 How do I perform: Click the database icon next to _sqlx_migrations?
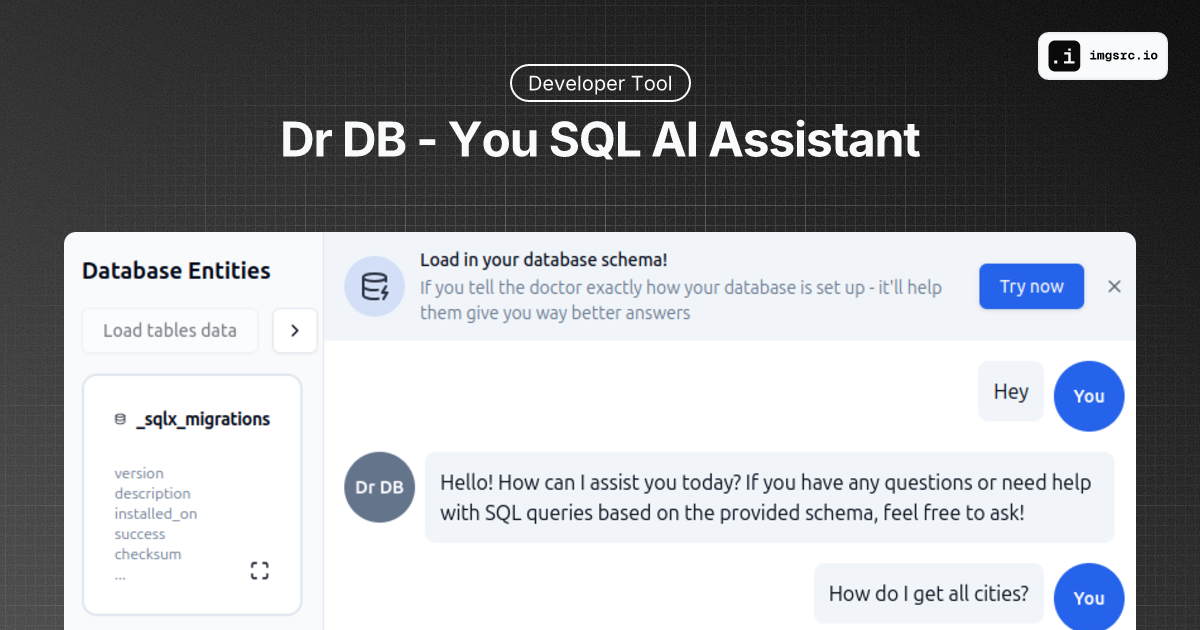click(119, 419)
